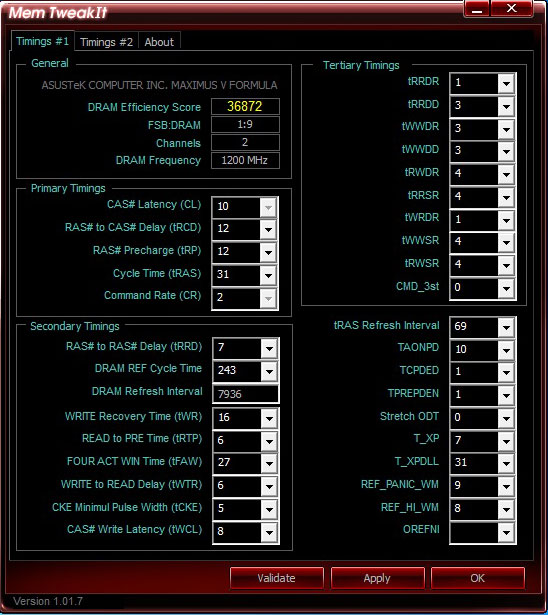Open the REF_PANIC_WM dropdown
Screen dimensions: 548x615
pos(506,487)
